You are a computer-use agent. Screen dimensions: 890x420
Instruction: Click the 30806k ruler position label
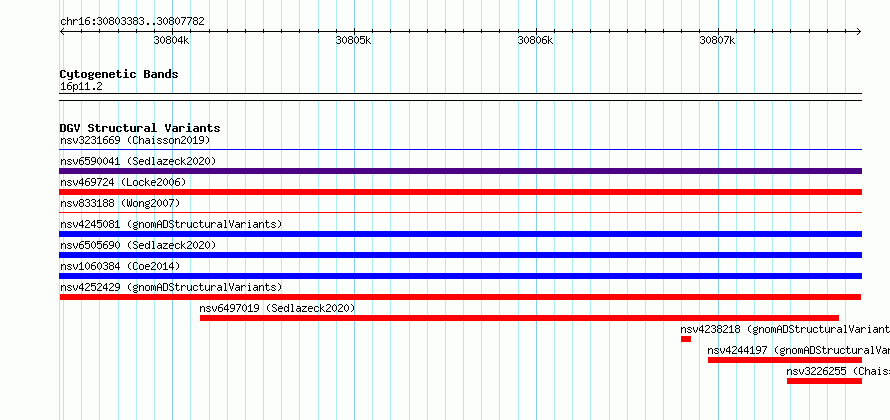(x=535, y=41)
